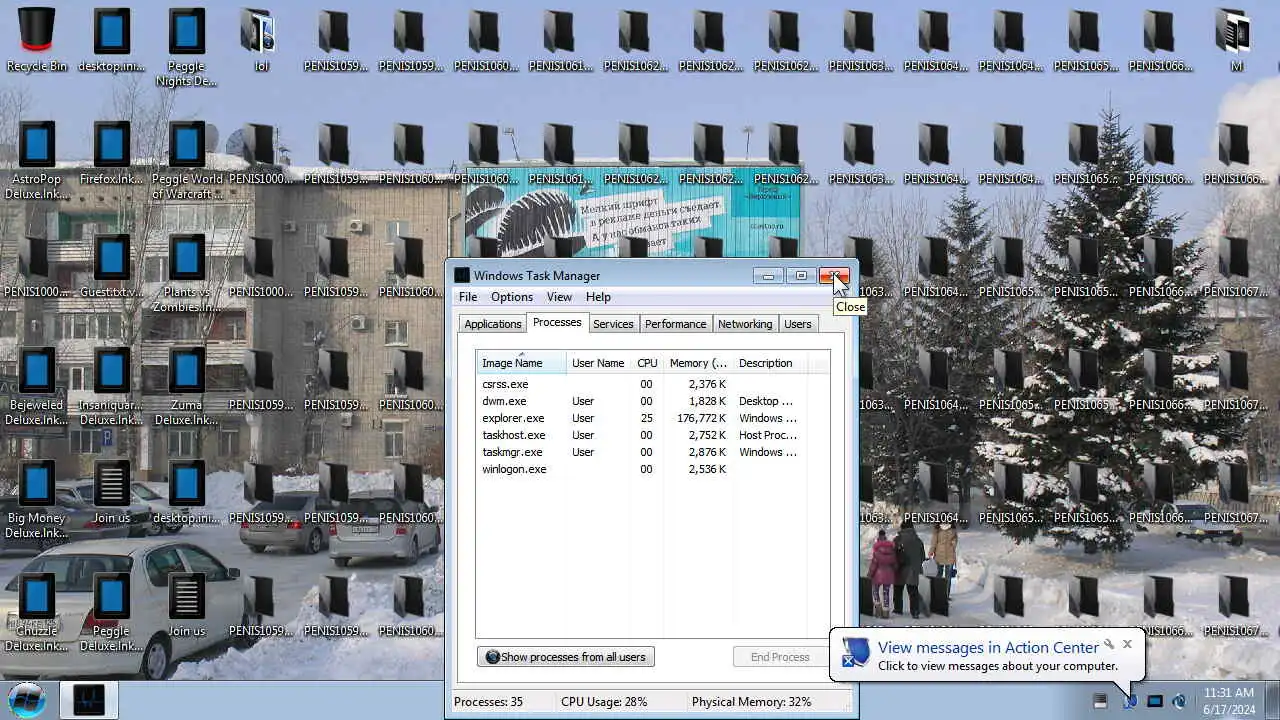Select the Peggle Deluxe.lnk shortcut icon
This screenshot has width=1280, height=720.
111,612
